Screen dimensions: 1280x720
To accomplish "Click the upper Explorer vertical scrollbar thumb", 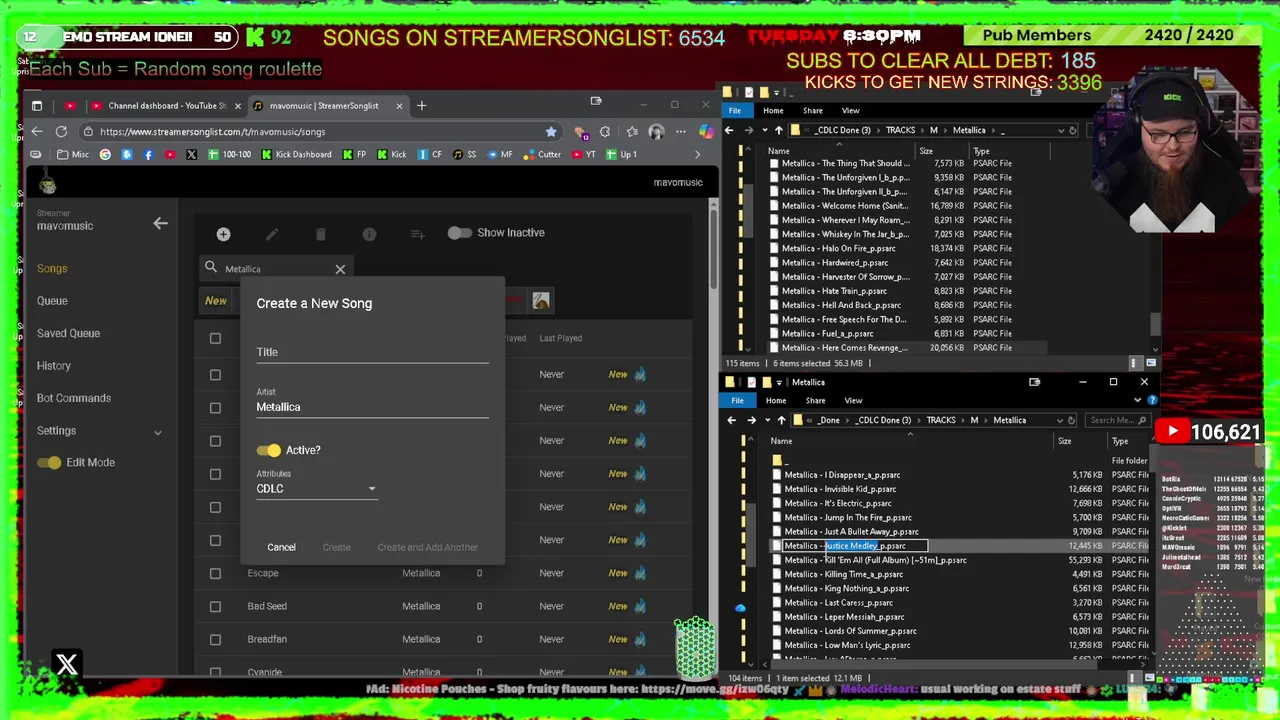I will pos(1155,324).
